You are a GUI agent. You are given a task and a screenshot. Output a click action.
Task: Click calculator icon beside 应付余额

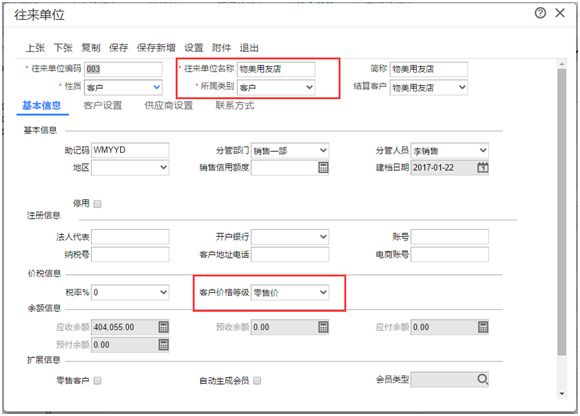coord(483,327)
